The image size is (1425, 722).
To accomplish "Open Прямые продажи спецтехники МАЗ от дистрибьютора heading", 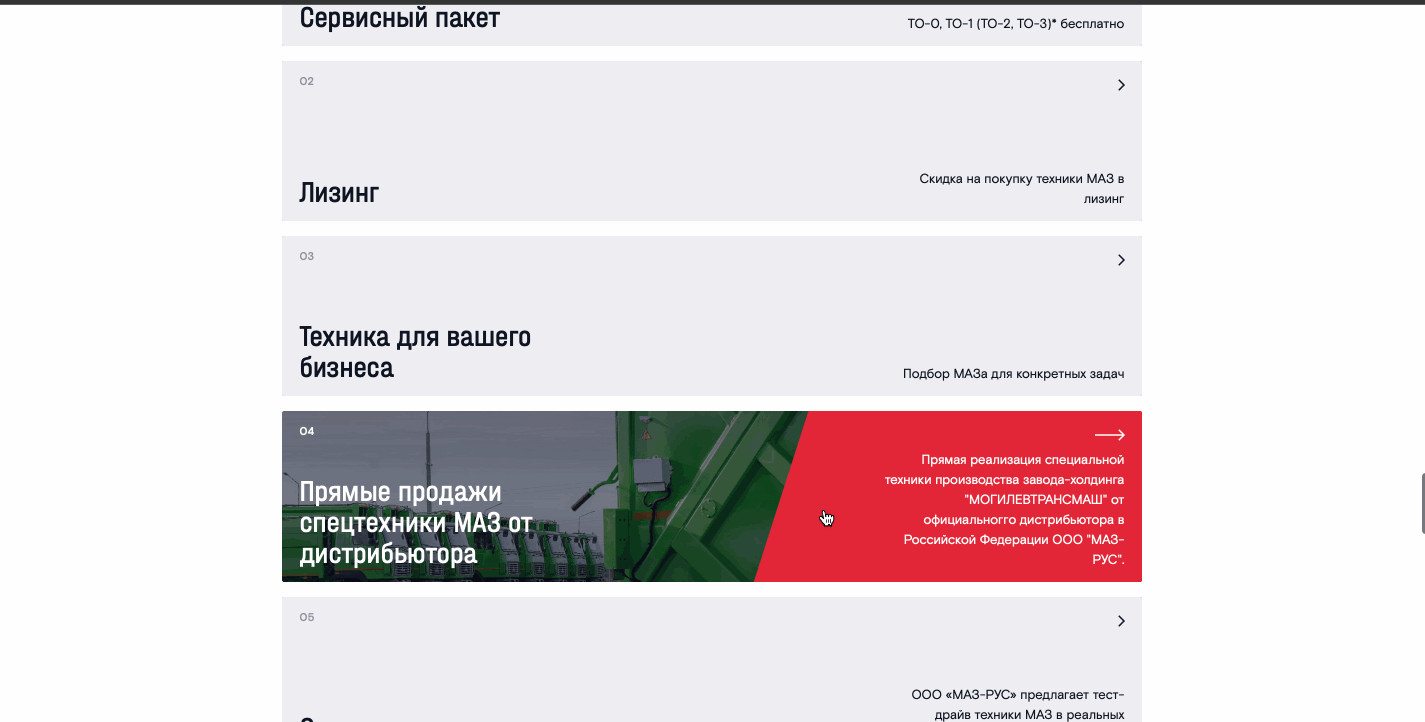I will click(x=416, y=523).
